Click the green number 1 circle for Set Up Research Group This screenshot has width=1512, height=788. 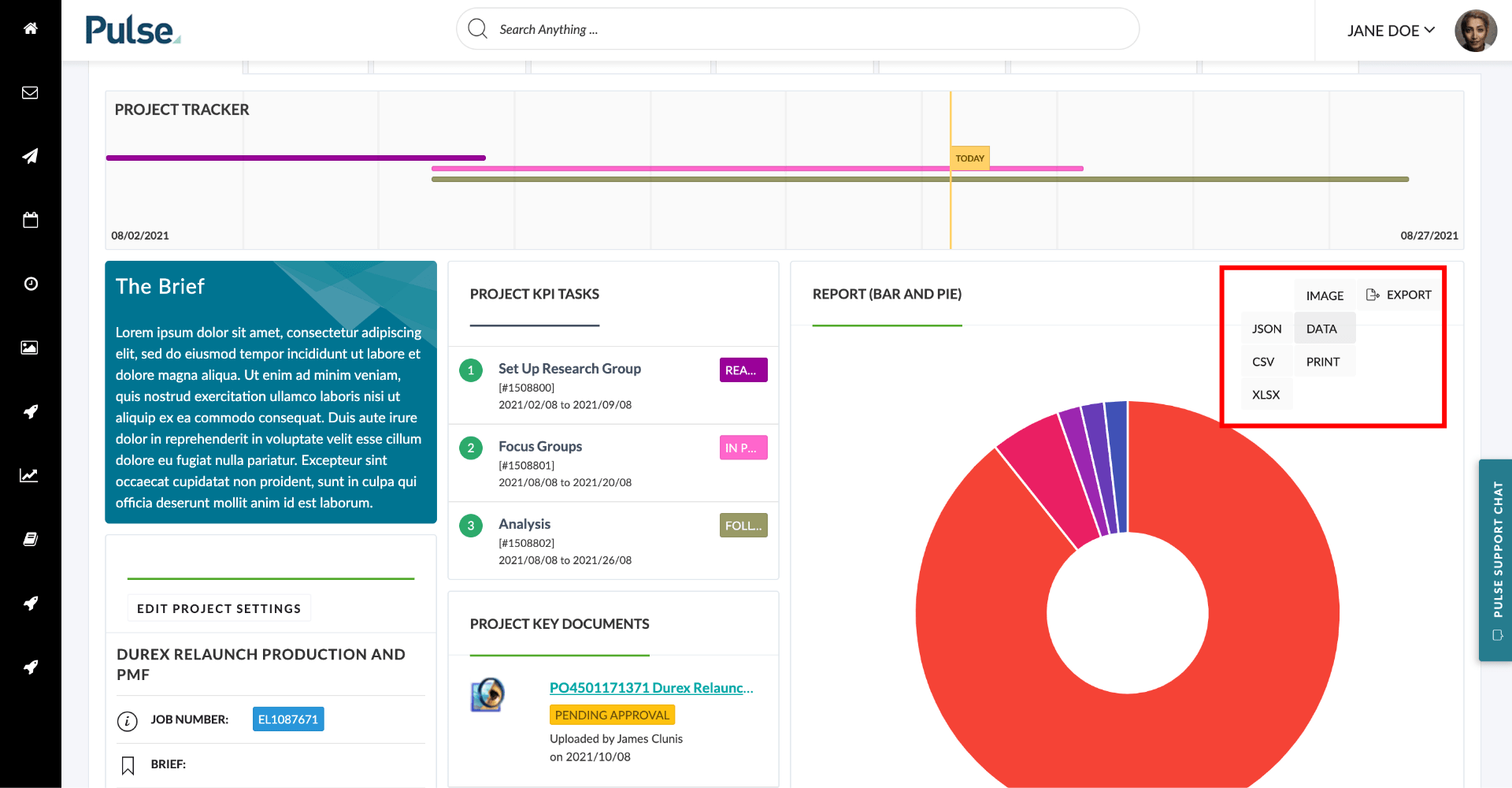[x=471, y=370]
